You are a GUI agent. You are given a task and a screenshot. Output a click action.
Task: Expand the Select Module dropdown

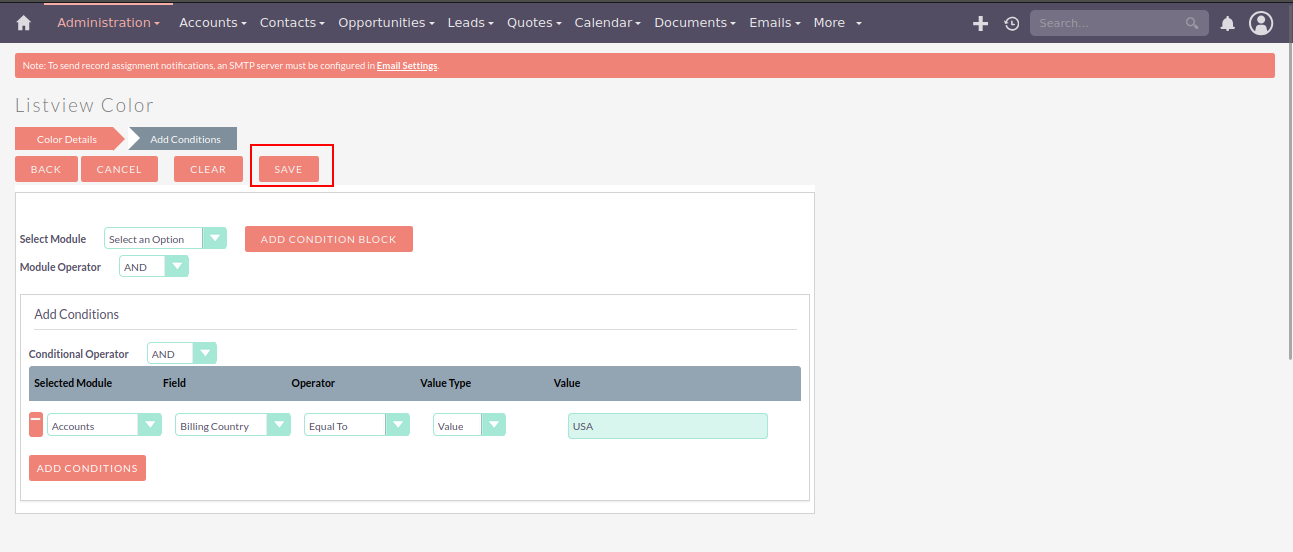[165, 239]
